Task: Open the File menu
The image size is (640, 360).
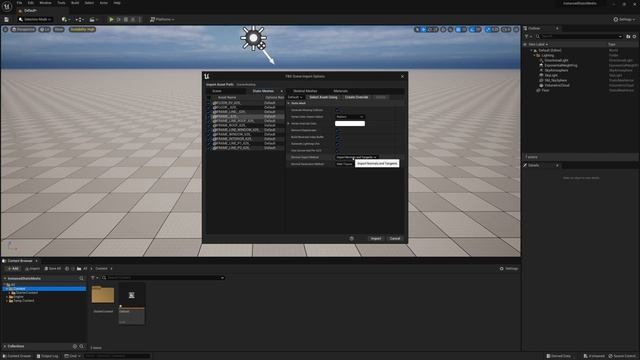Action: (19, 3)
